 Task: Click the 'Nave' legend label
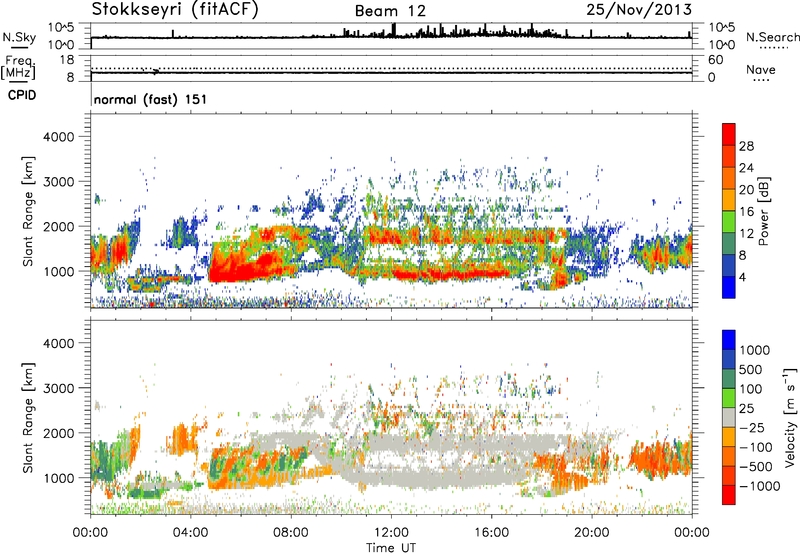click(x=761, y=70)
